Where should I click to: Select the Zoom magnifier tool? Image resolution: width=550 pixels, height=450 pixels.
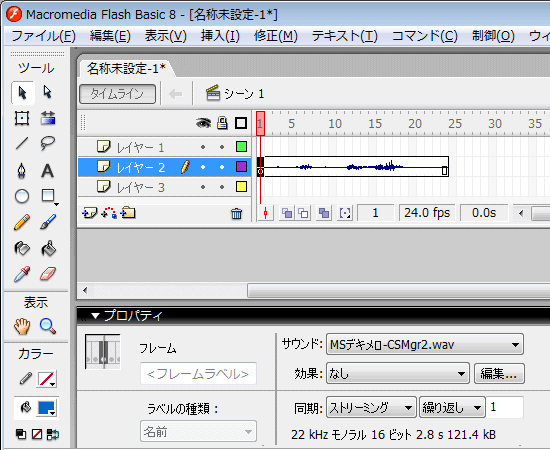coord(48,326)
